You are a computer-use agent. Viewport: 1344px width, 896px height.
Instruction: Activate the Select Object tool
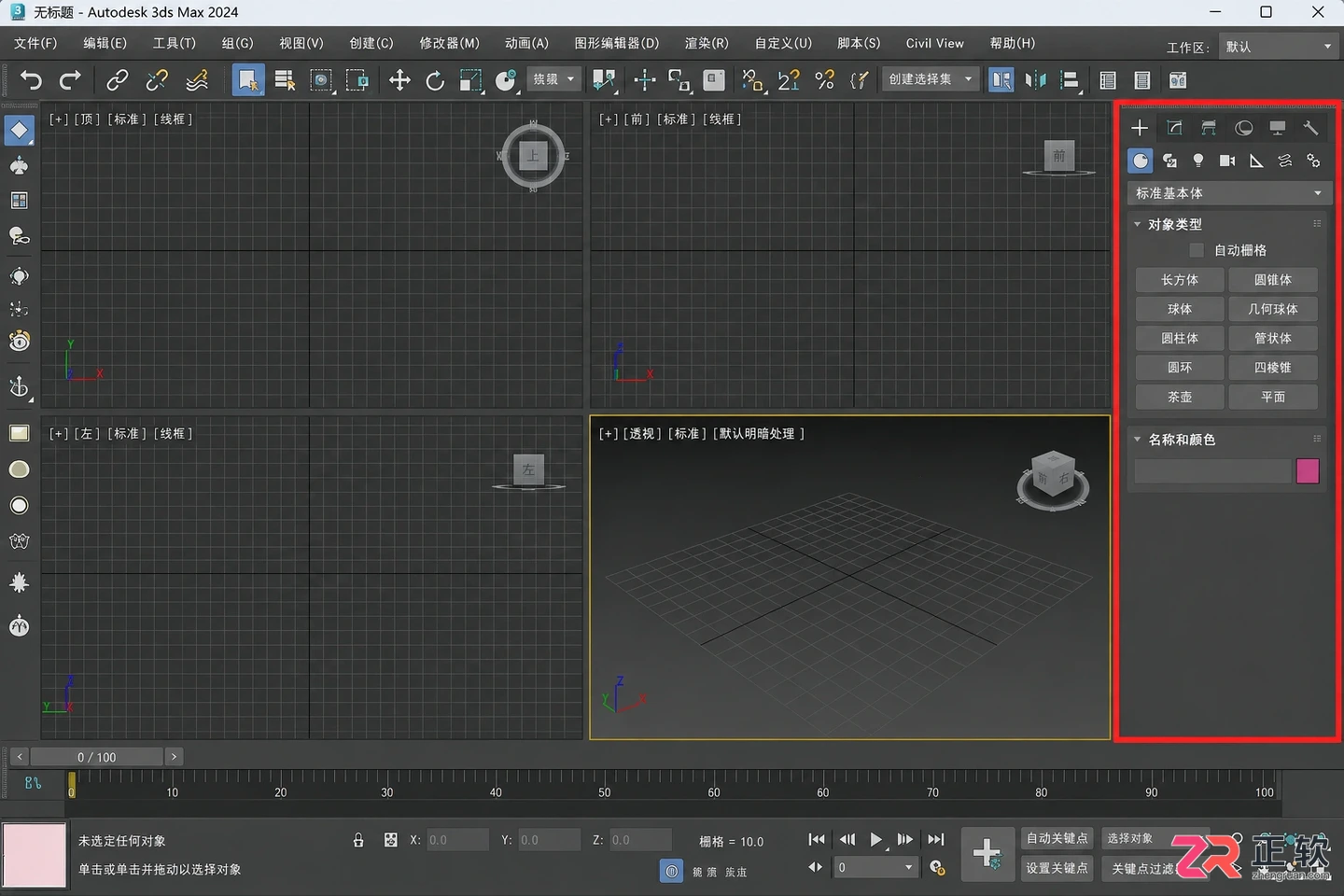point(247,80)
